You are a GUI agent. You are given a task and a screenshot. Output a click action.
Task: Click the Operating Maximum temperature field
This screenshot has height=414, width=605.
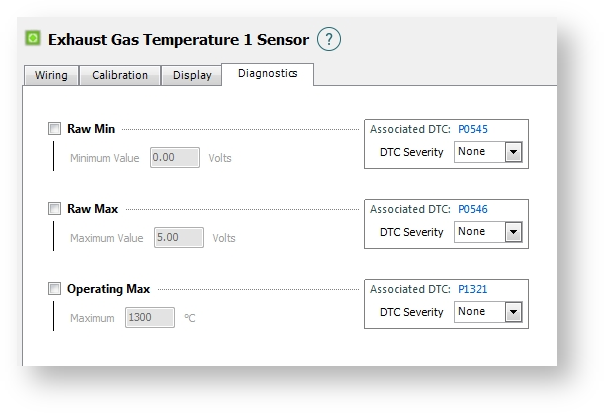(150, 318)
